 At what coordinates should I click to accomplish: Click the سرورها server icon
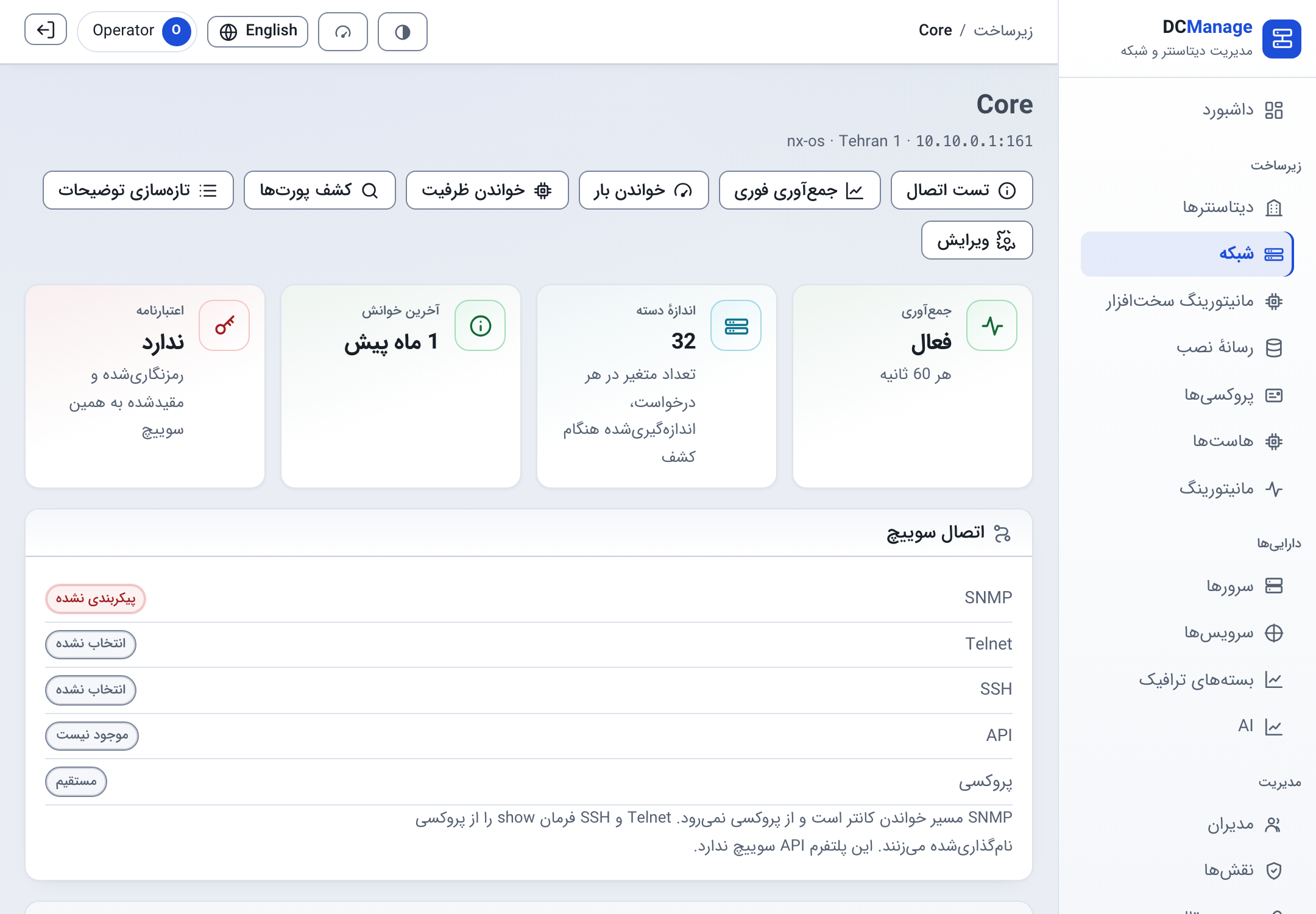point(1274,586)
